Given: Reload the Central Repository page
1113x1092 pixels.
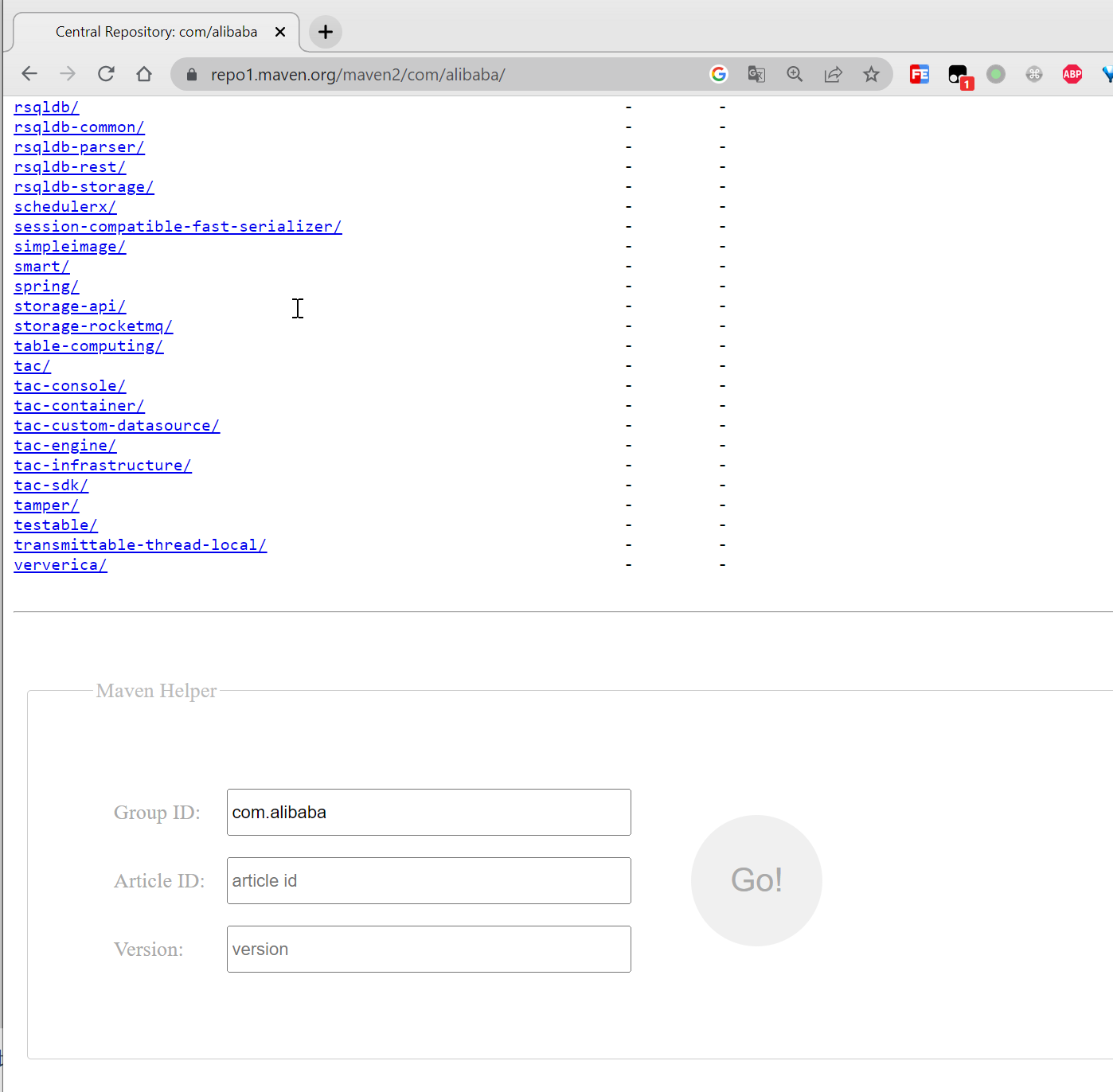Looking at the screenshot, I should coord(106,74).
